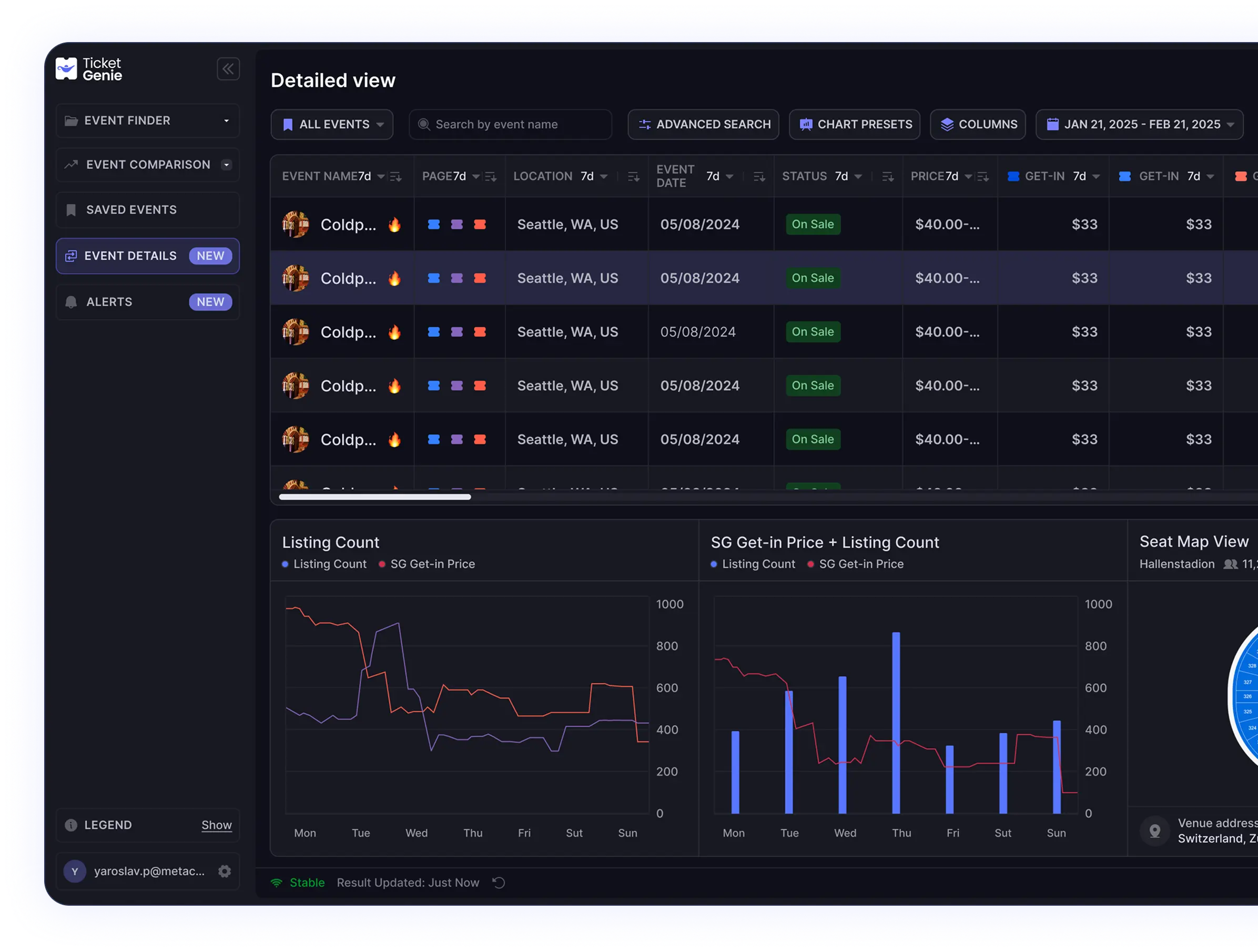Viewport: 1258px width, 952px height.
Task: Click the Saved Events bookmark icon
Action: point(71,210)
